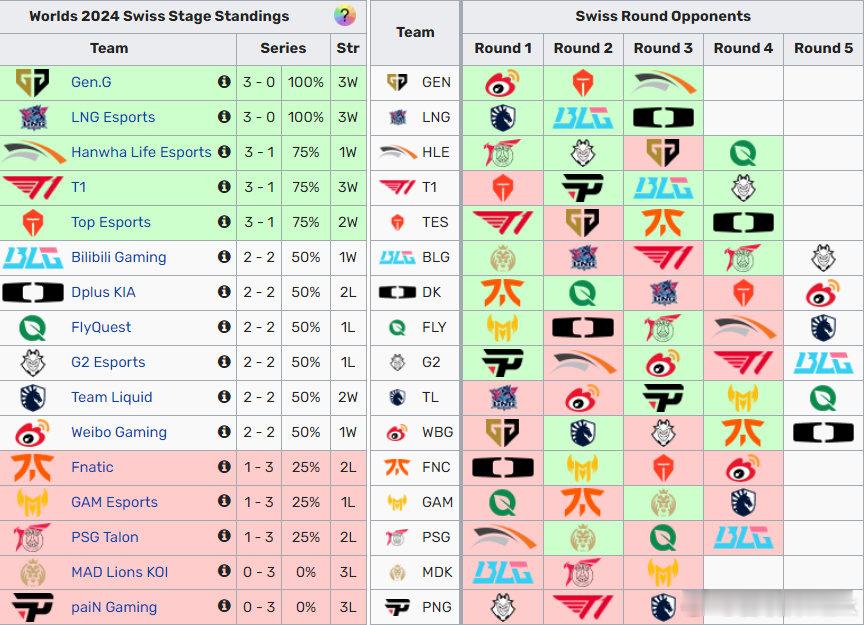Click the info icon beside T1
Screen dimensions: 865x625
(224, 187)
